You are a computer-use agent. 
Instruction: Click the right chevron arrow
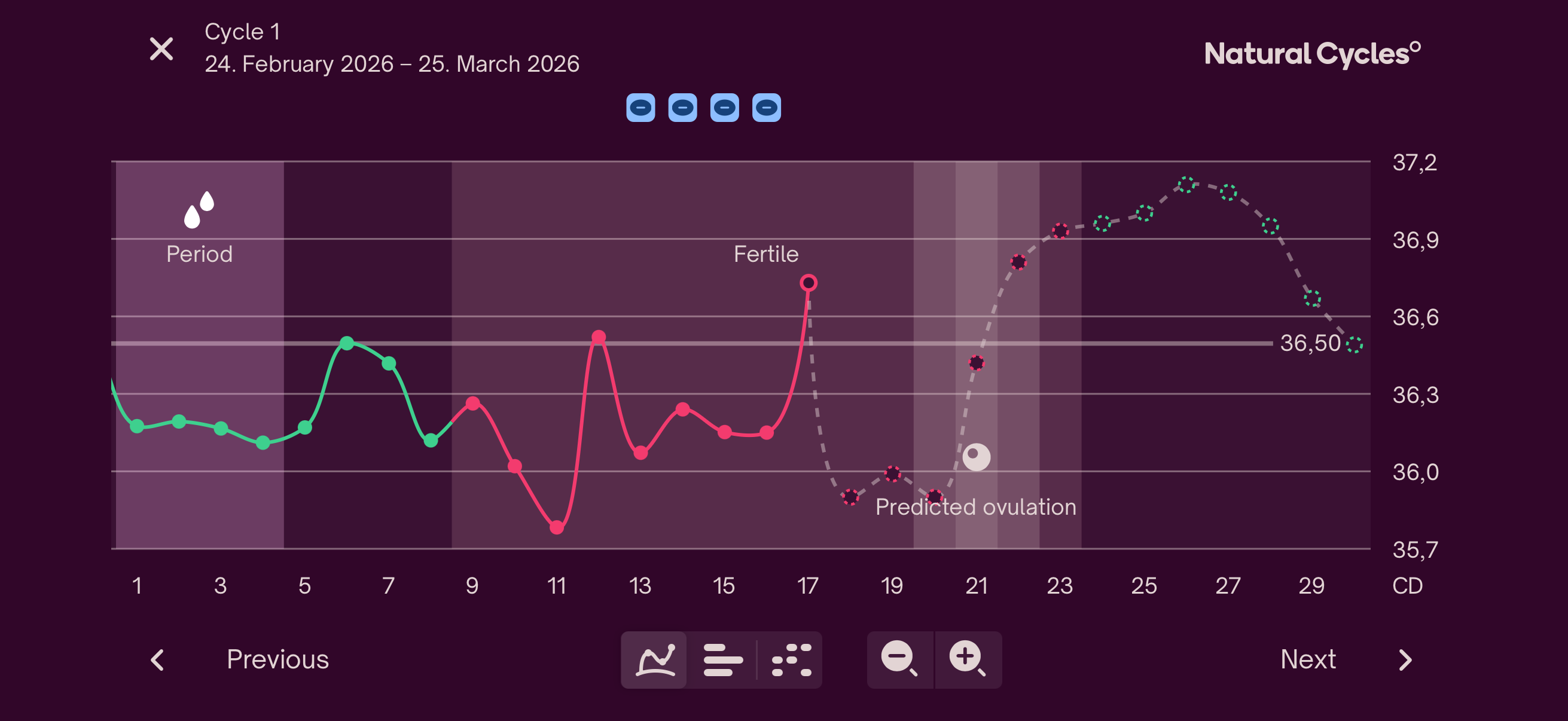pyautogui.click(x=1405, y=659)
